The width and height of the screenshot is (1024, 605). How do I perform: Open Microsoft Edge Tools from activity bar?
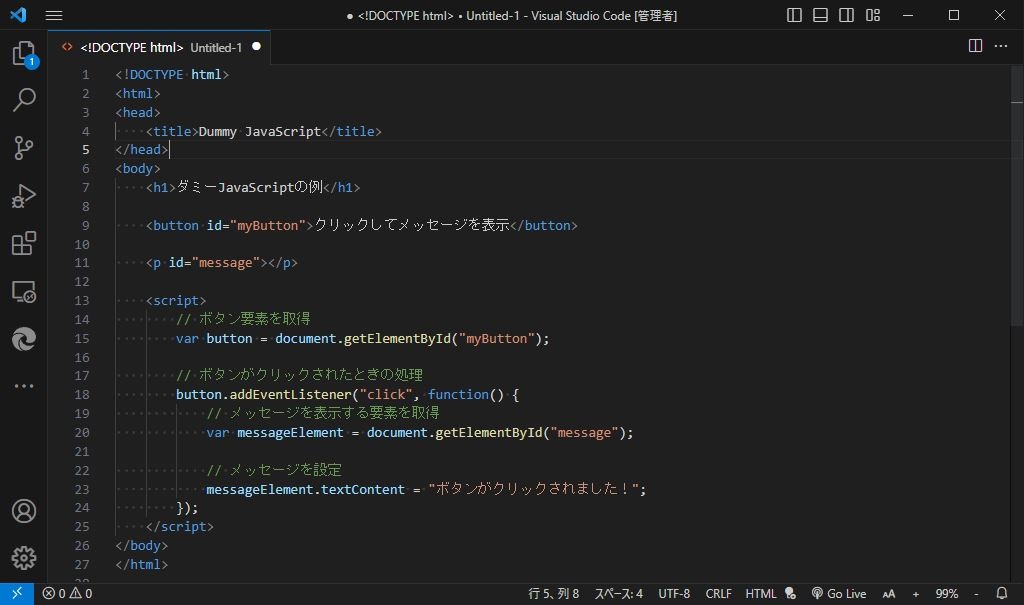[x=24, y=339]
